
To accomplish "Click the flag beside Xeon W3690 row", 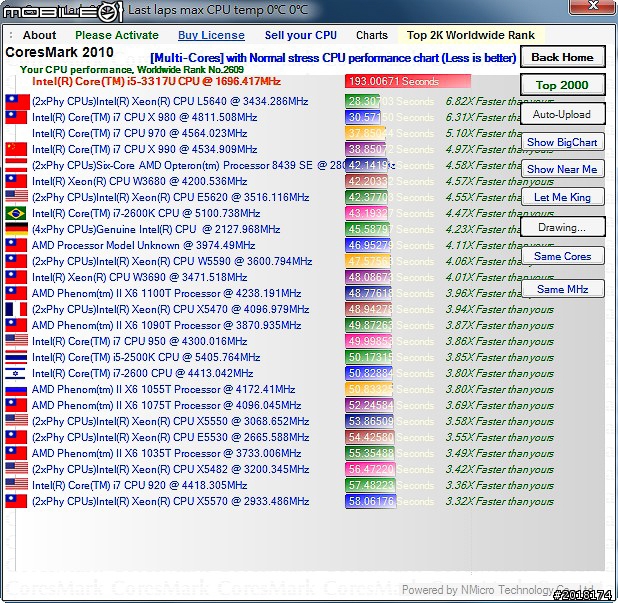I will coord(16,277).
